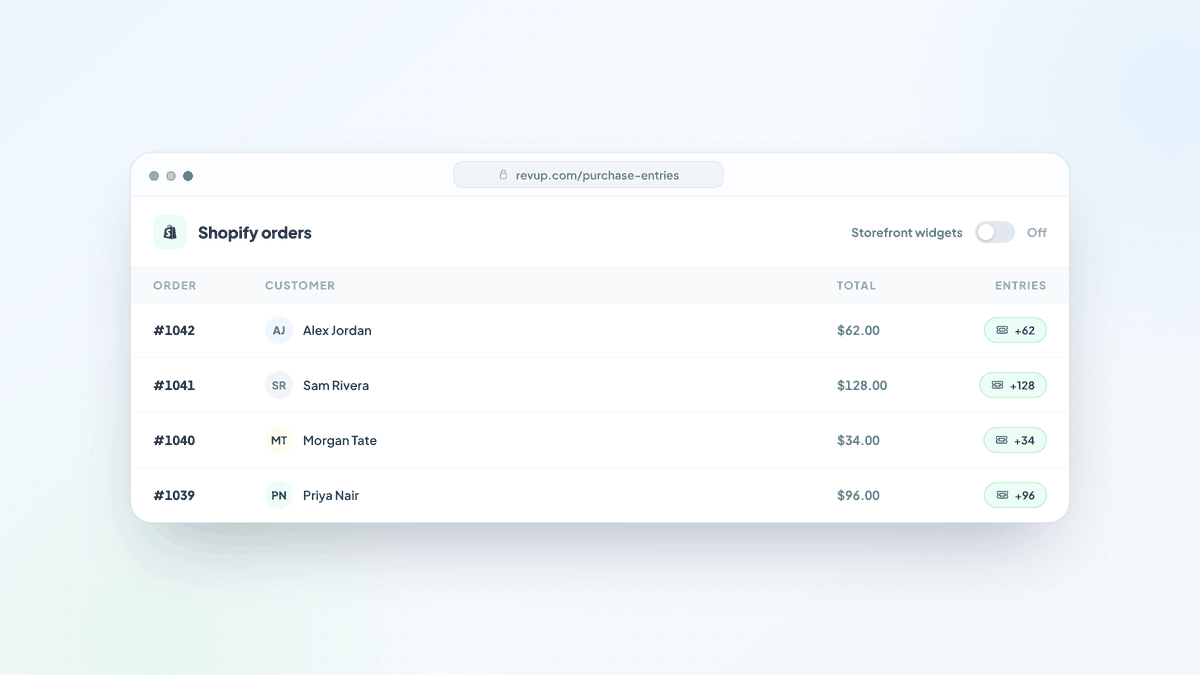Screen dimensions: 1200x675
Task: Click the revup.com/purchase-entries address bar
Action: (588, 175)
